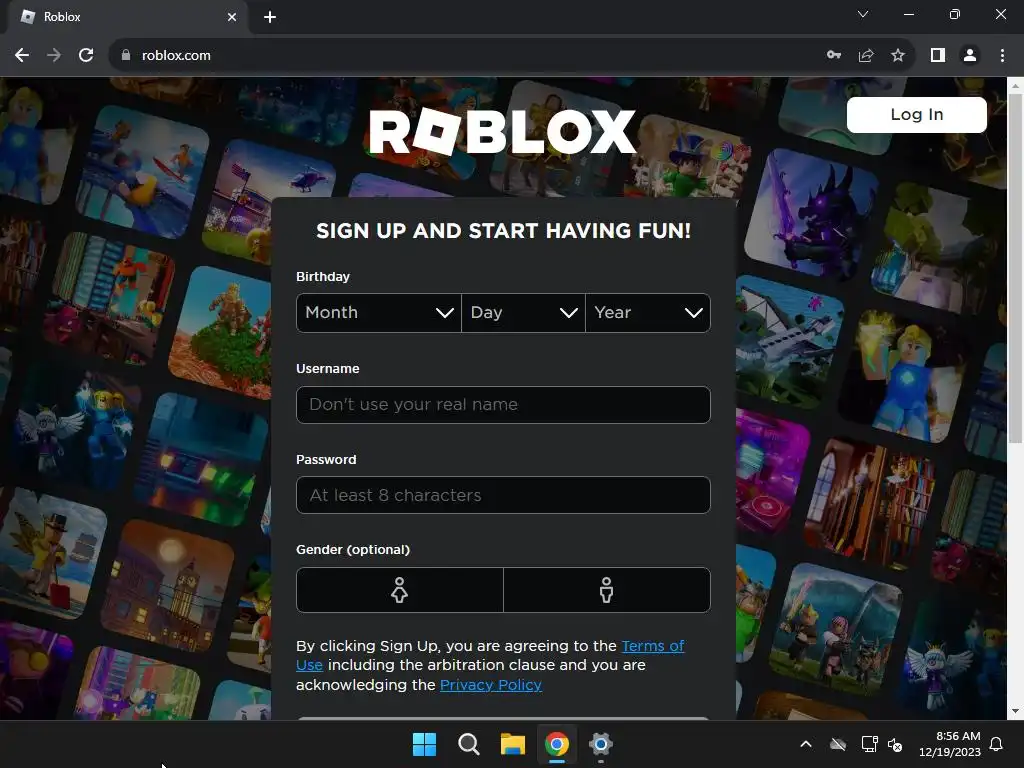Viewport: 1024px width, 768px height.
Task: Open the Year birthday dropdown
Action: (x=648, y=313)
